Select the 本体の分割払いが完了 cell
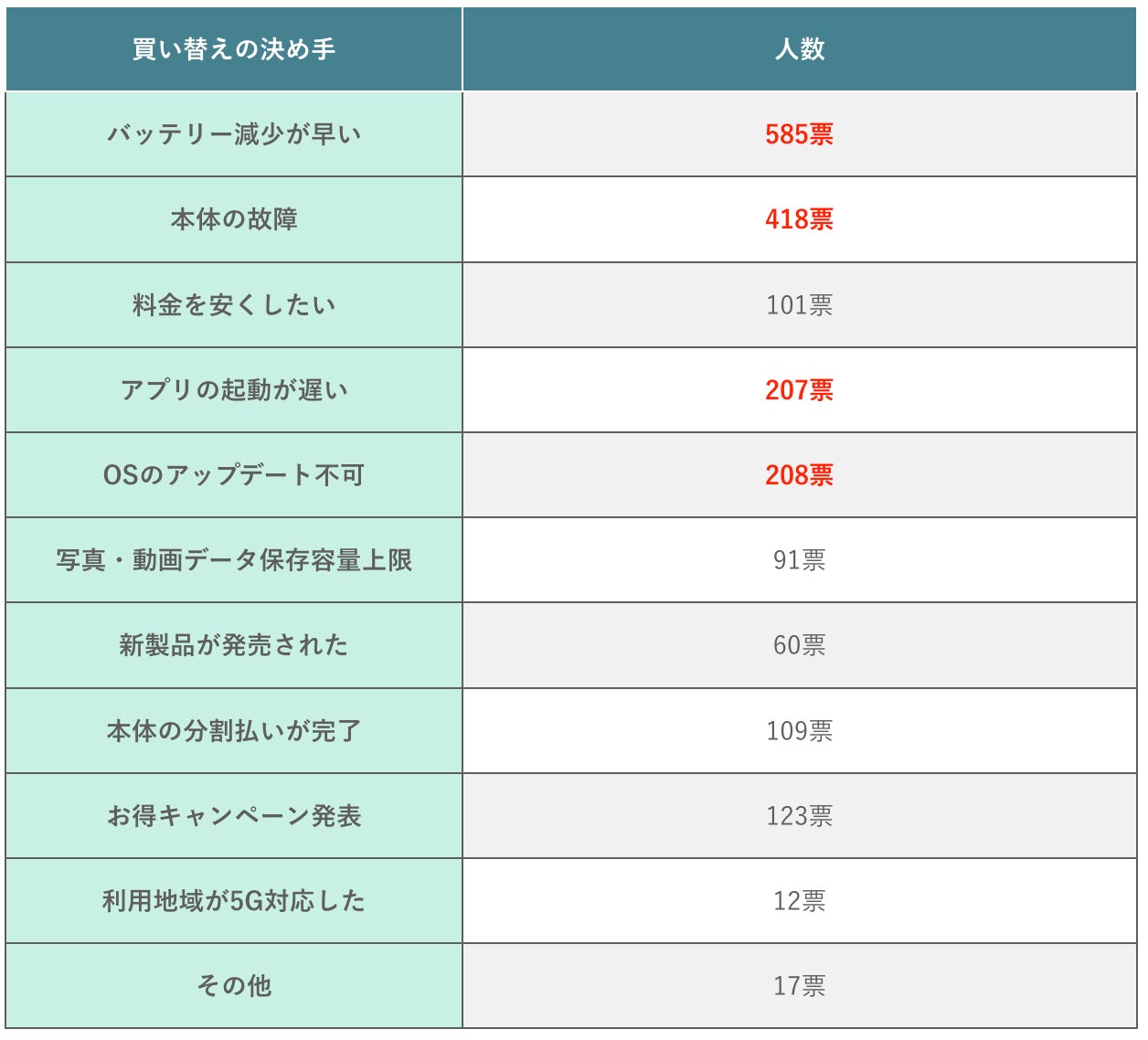The width and height of the screenshot is (1148, 1040). [234, 731]
